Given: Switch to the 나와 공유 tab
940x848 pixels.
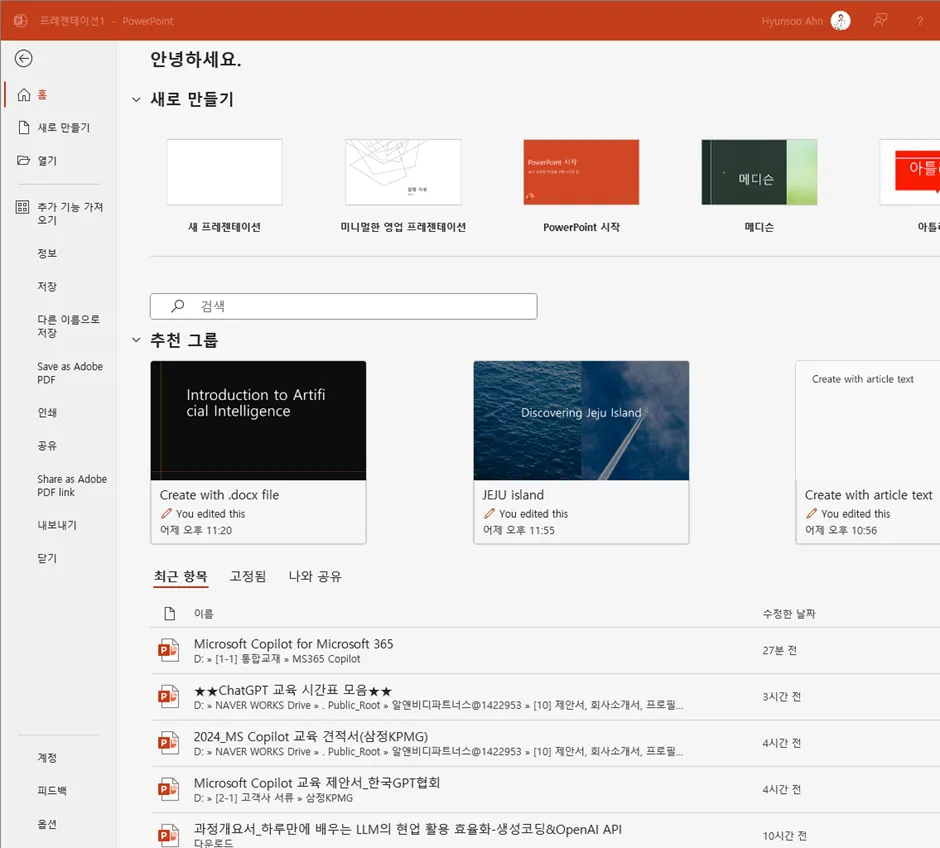Looking at the screenshot, I should 315,577.
